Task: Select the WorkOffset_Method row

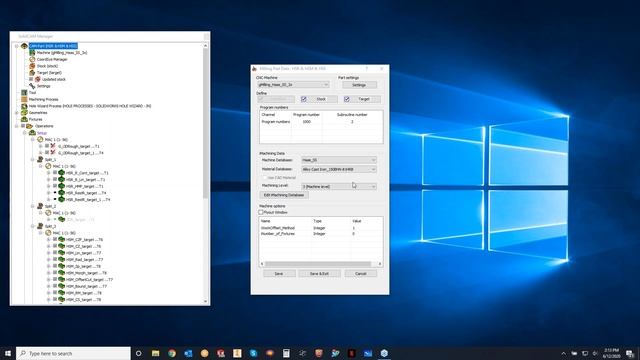Action: pos(321,228)
